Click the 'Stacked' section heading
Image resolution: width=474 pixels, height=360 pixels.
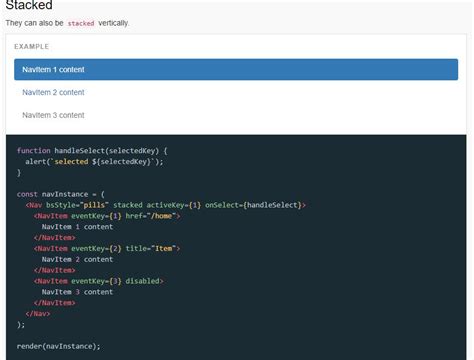(x=29, y=5)
